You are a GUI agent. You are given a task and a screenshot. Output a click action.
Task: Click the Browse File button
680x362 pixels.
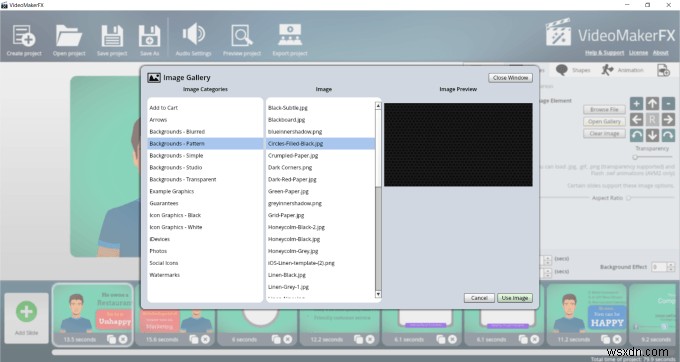pos(604,110)
